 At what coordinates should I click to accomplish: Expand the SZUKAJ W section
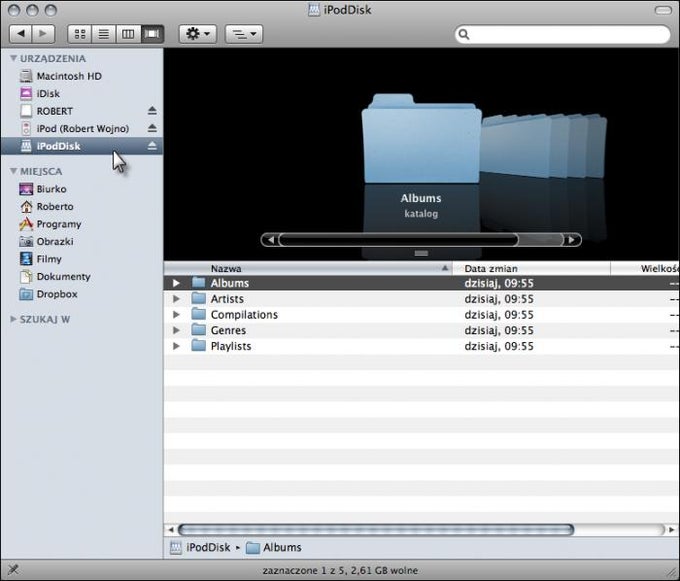tap(13, 319)
